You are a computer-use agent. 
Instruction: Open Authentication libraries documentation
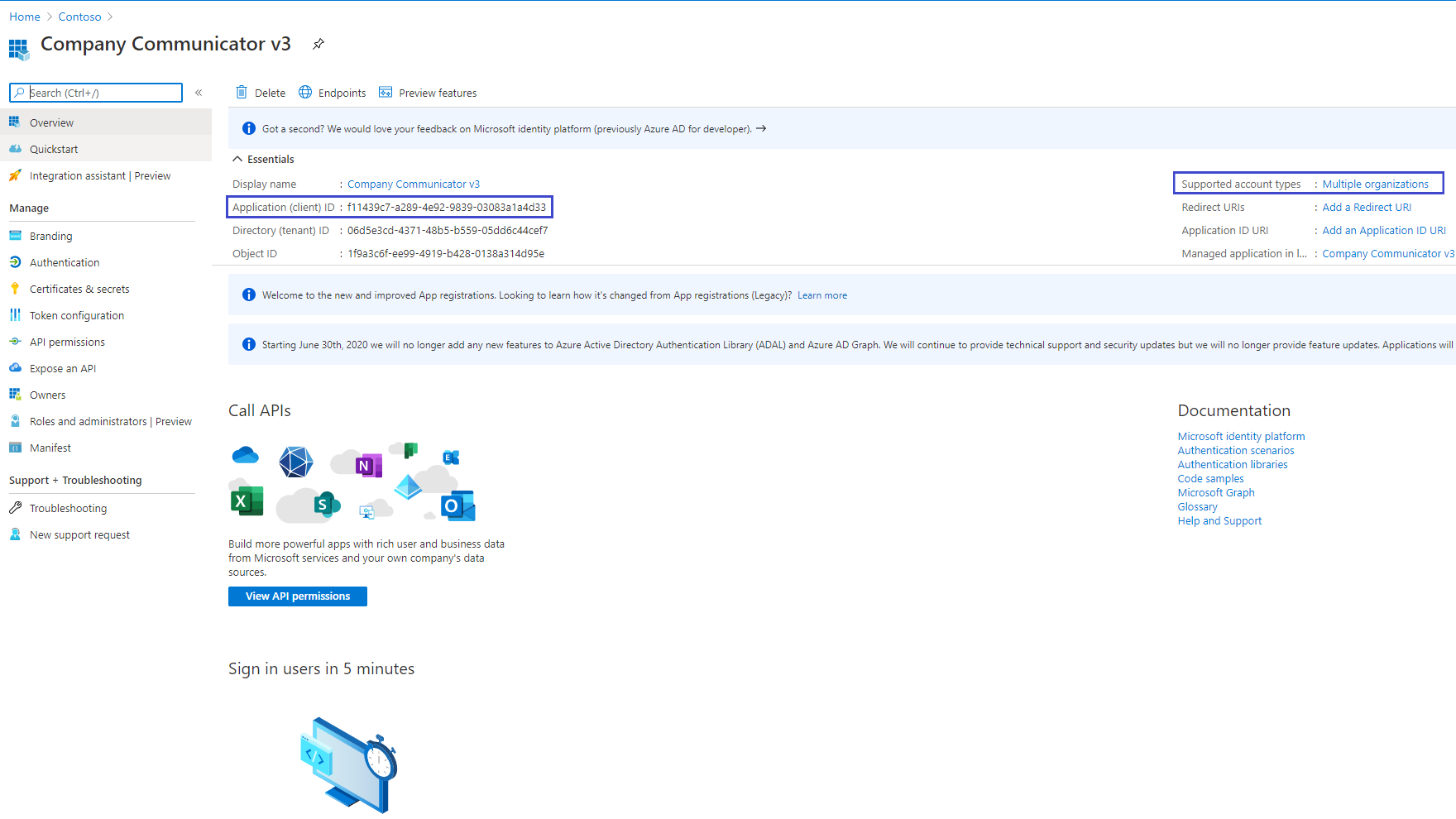pos(1233,464)
